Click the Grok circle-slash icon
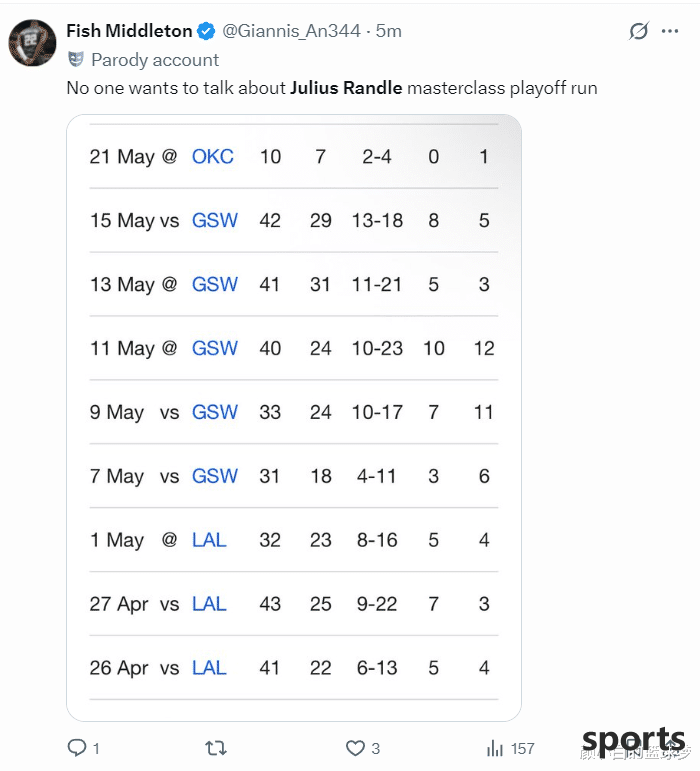The image size is (700, 771). (x=639, y=31)
